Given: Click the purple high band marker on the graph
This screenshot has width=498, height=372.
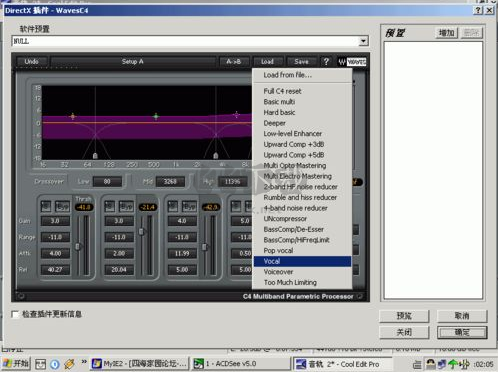Looking at the screenshot, I should 236,115.
